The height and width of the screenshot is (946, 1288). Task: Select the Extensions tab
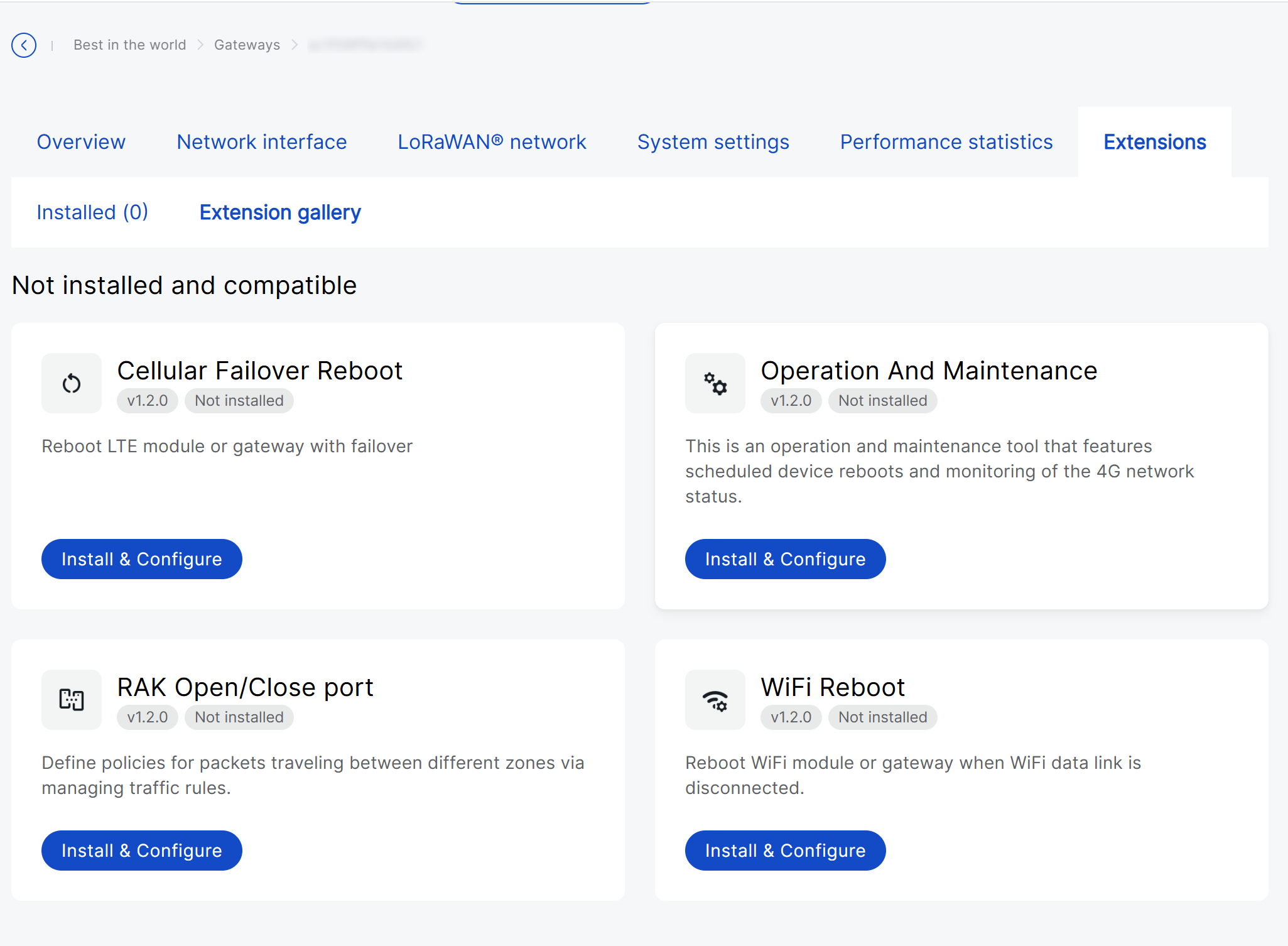click(x=1155, y=142)
